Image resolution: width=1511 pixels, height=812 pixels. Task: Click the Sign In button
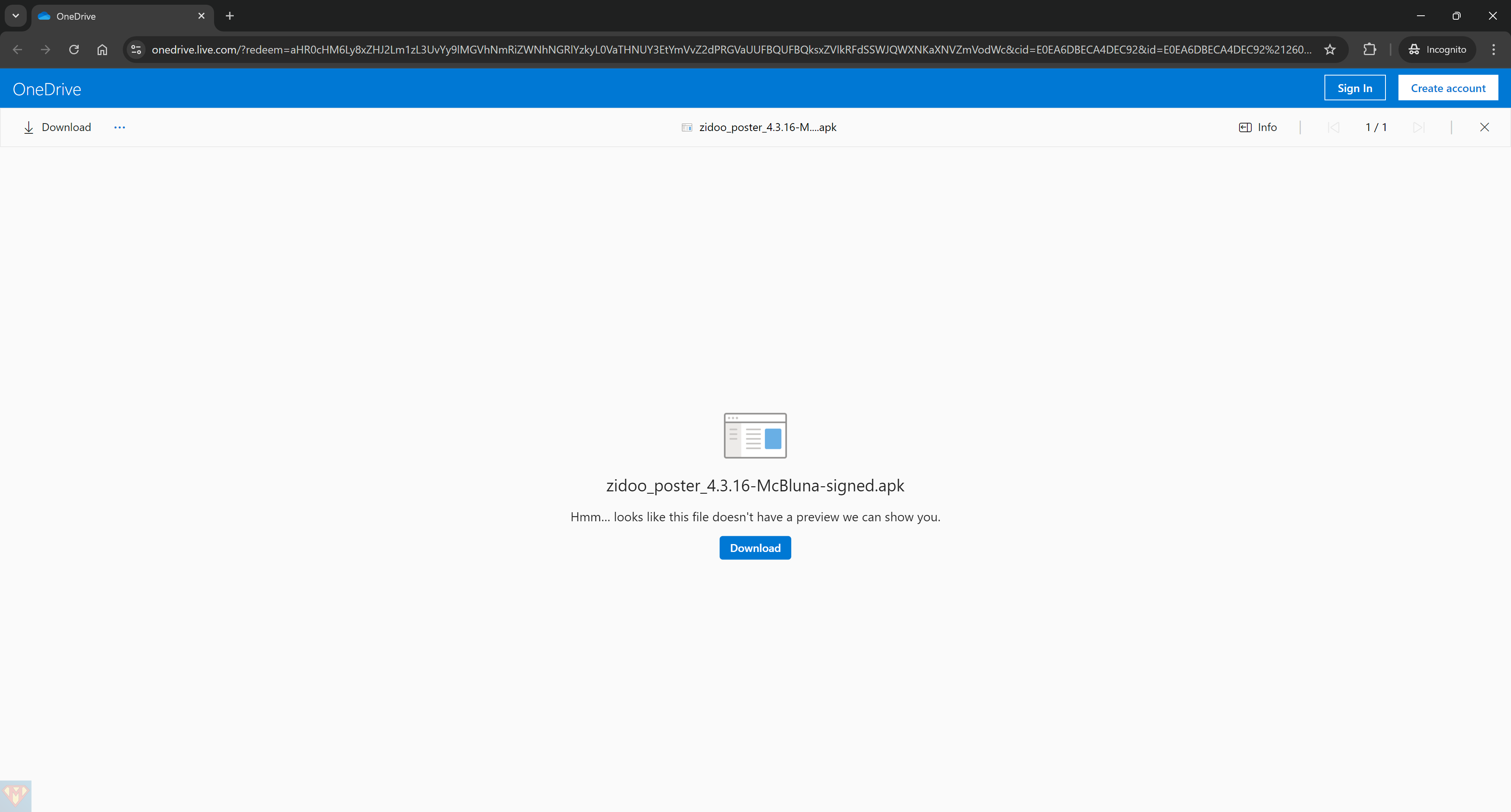click(1354, 88)
